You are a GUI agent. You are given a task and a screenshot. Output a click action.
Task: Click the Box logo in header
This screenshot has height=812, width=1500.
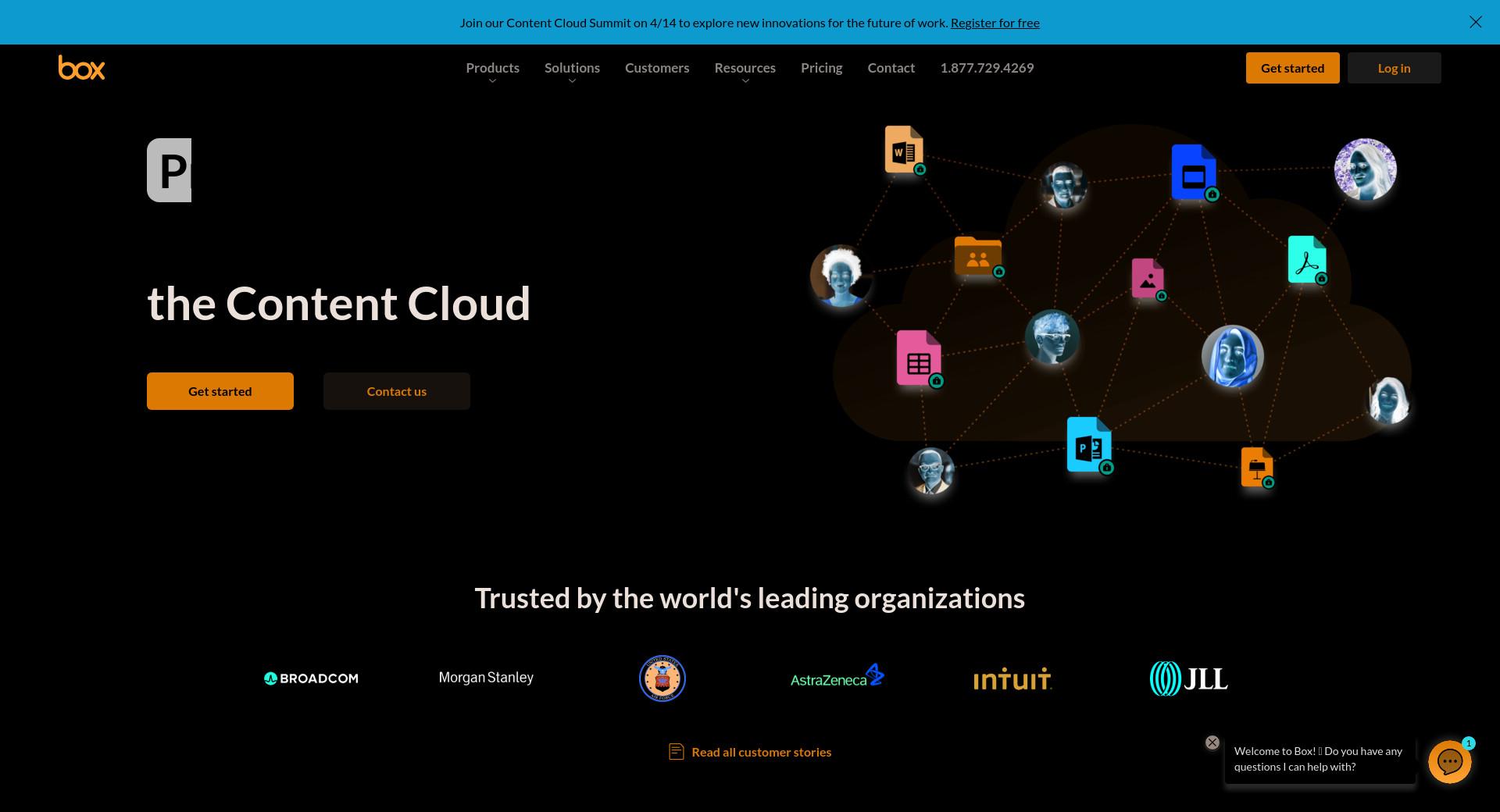point(81,68)
